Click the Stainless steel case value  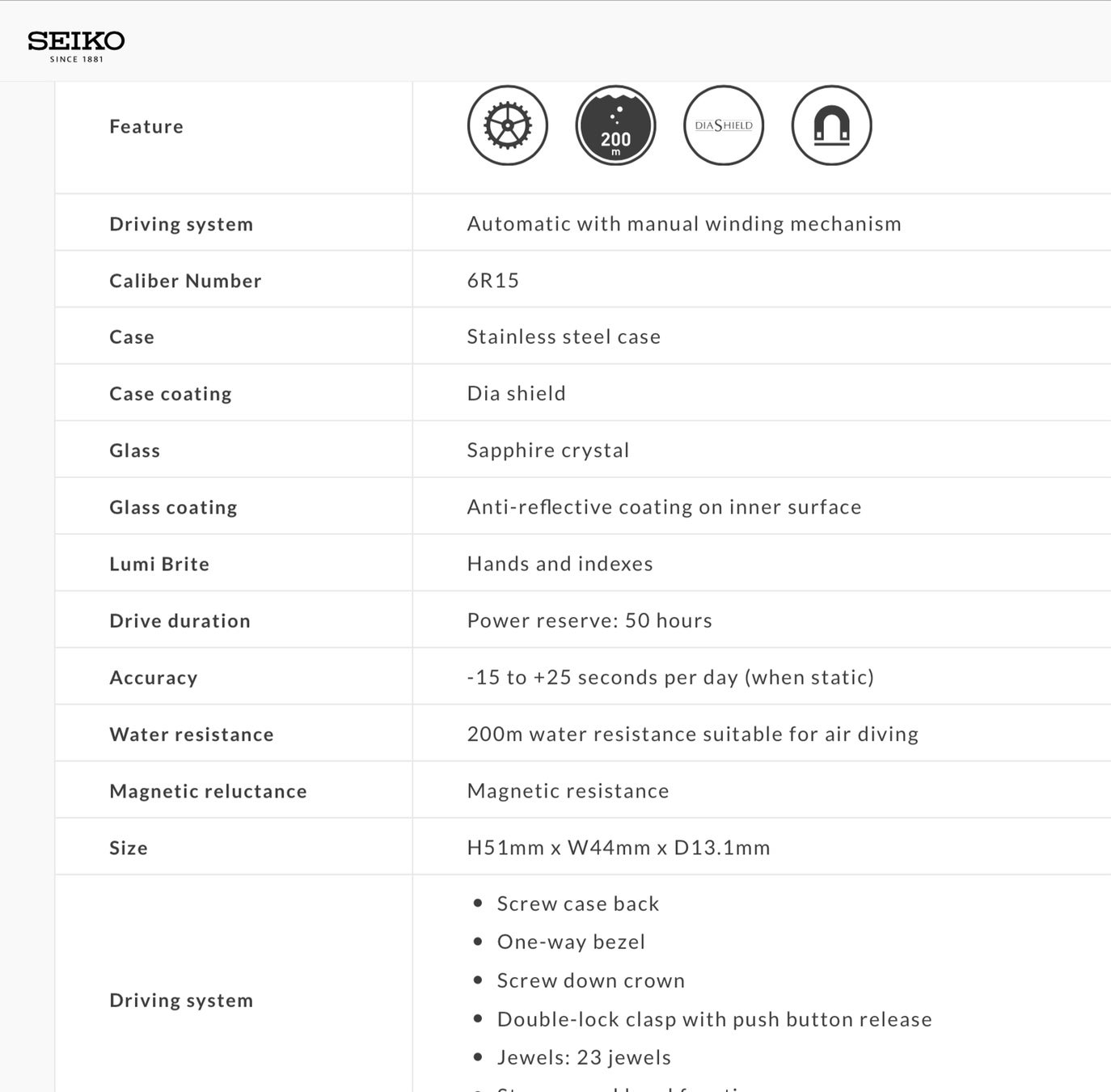(x=564, y=337)
